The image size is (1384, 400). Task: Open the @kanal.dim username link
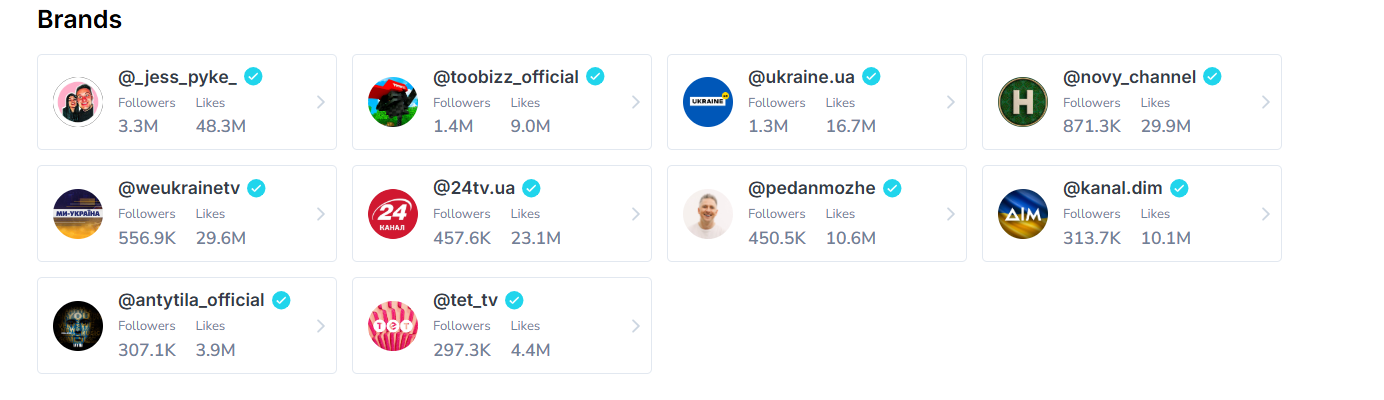tap(1112, 188)
